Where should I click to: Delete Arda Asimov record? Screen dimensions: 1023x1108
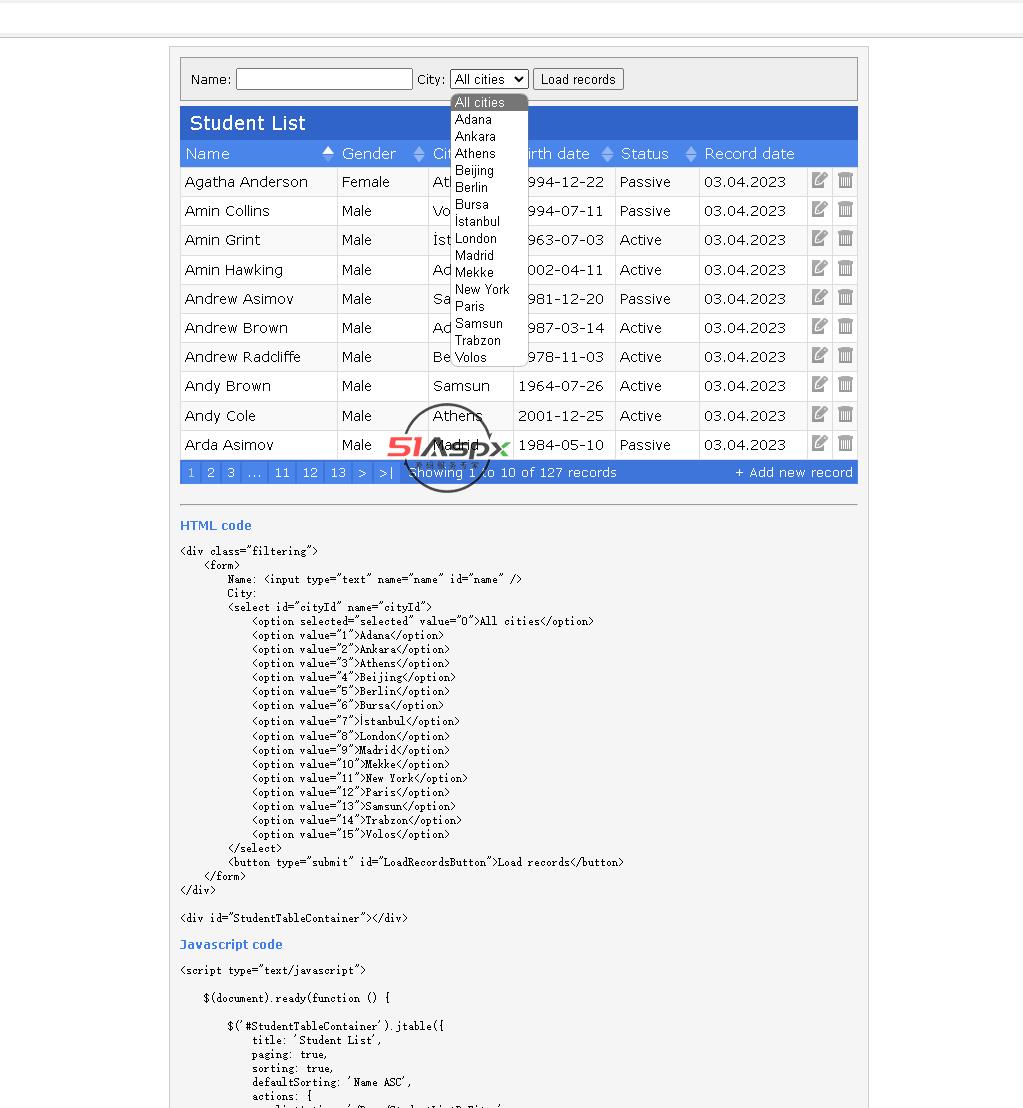tap(845, 443)
